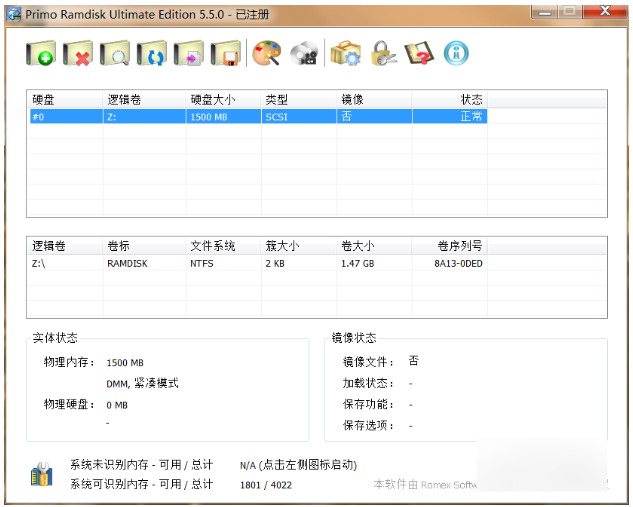
Task: Minimize the Primo Ramdisk window
Action: 545,13
